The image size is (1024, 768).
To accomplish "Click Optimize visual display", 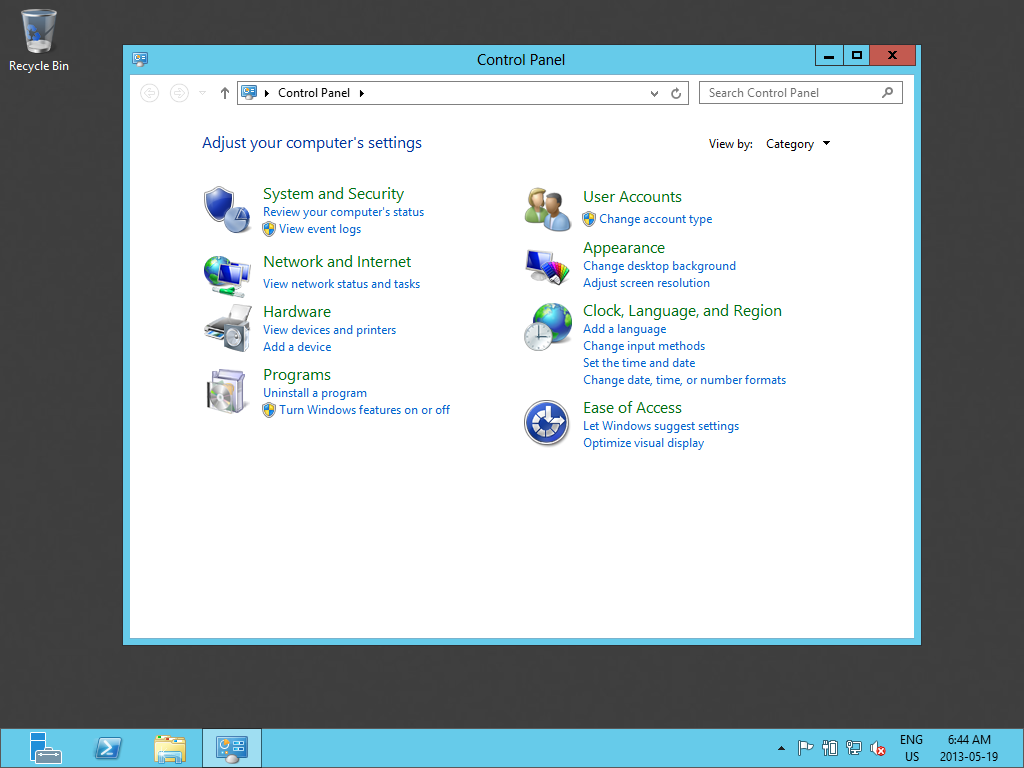I will point(643,443).
